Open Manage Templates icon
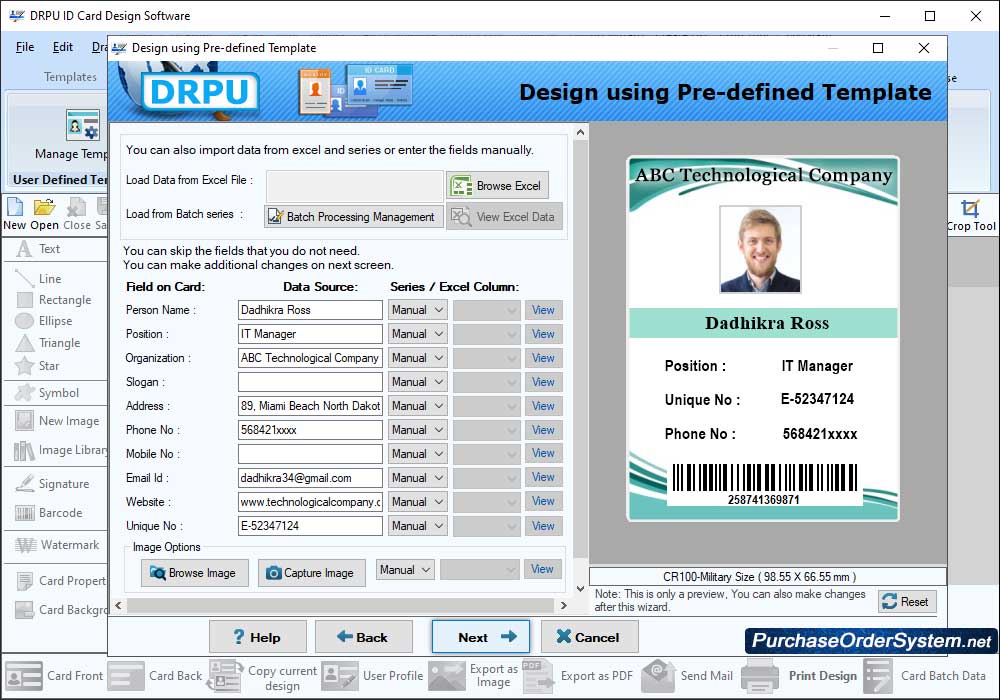This screenshot has height=700, width=1000. [x=83, y=124]
